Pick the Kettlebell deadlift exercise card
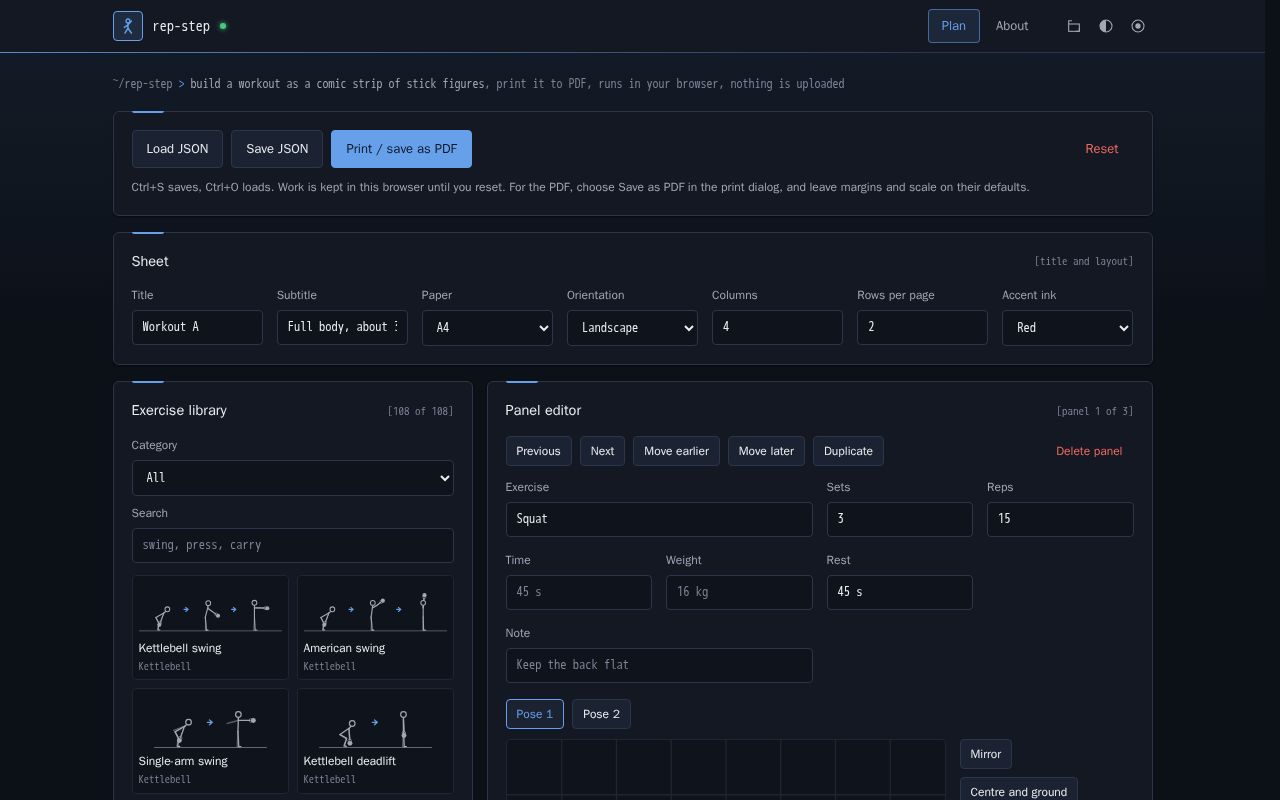 (375, 740)
